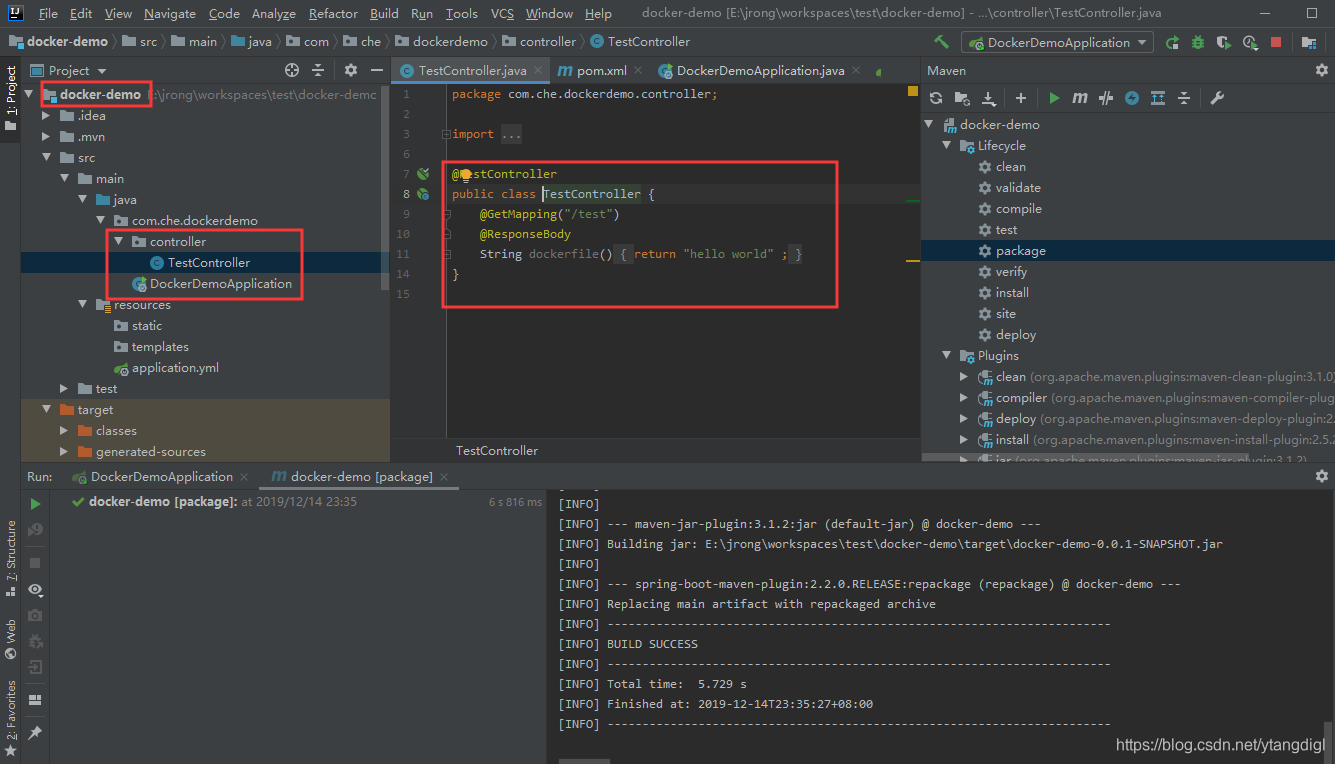Open Project Structure icon in main toolbar
This screenshot has height=764, width=1335.
pyautogui.click(x=1308, y=42)
